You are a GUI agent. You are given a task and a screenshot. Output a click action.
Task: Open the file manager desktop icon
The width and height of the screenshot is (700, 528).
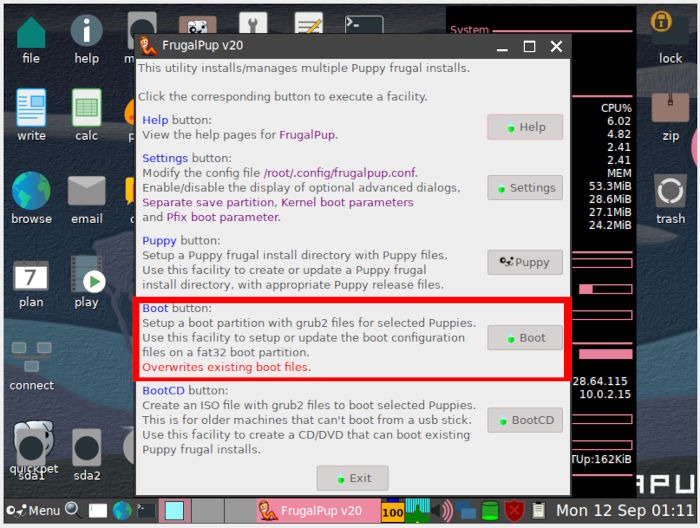pos(31,33)
